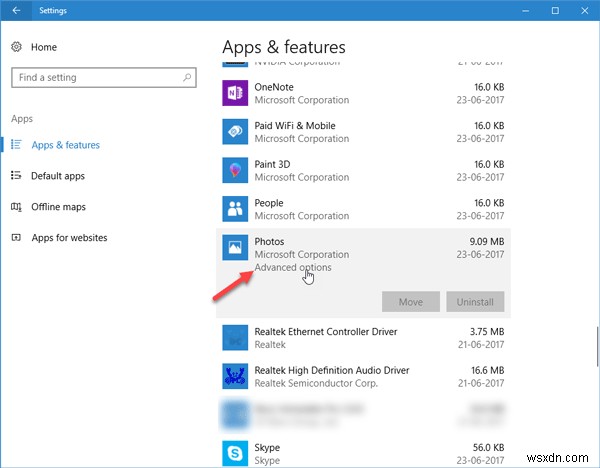Click the Photos app icon
This screenshot has height=468, width=600.
(x=235, y=248)
